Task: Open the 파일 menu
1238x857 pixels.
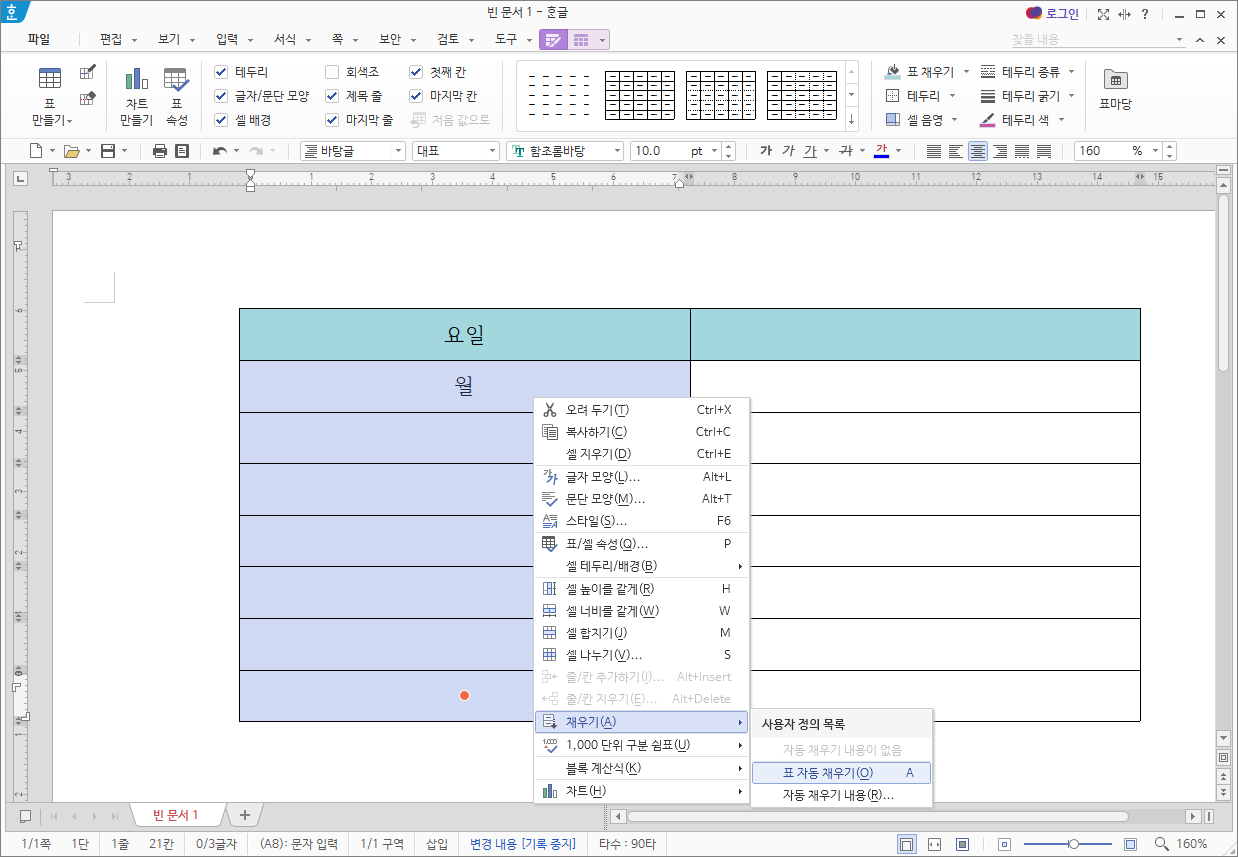Action: (x=39, y=40)
